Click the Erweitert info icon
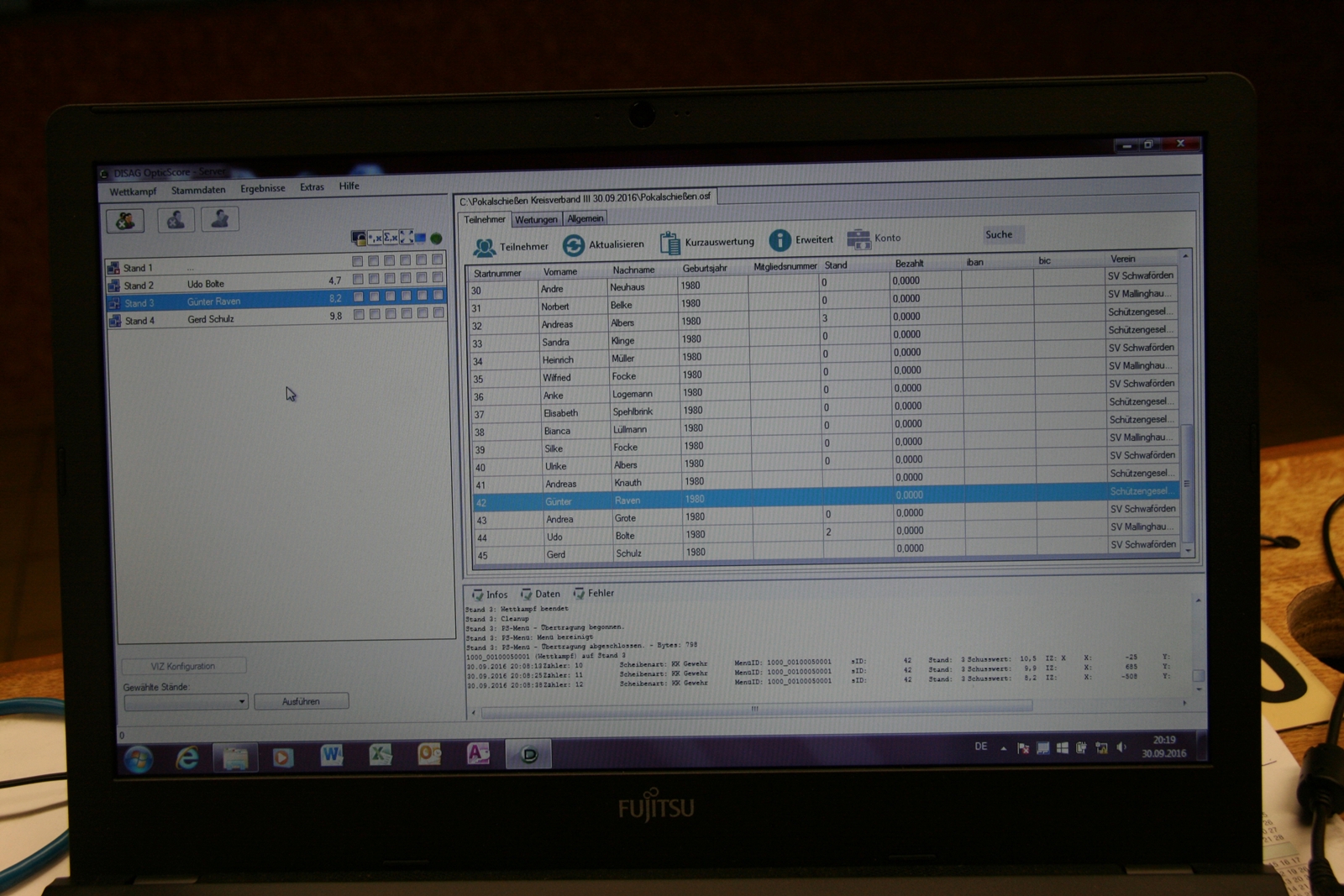 (x=780, y=241)
